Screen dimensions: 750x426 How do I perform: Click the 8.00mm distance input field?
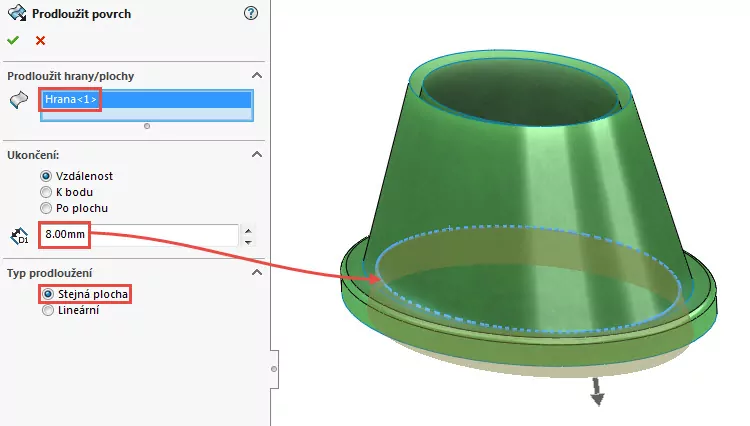(x=139, y=234)
